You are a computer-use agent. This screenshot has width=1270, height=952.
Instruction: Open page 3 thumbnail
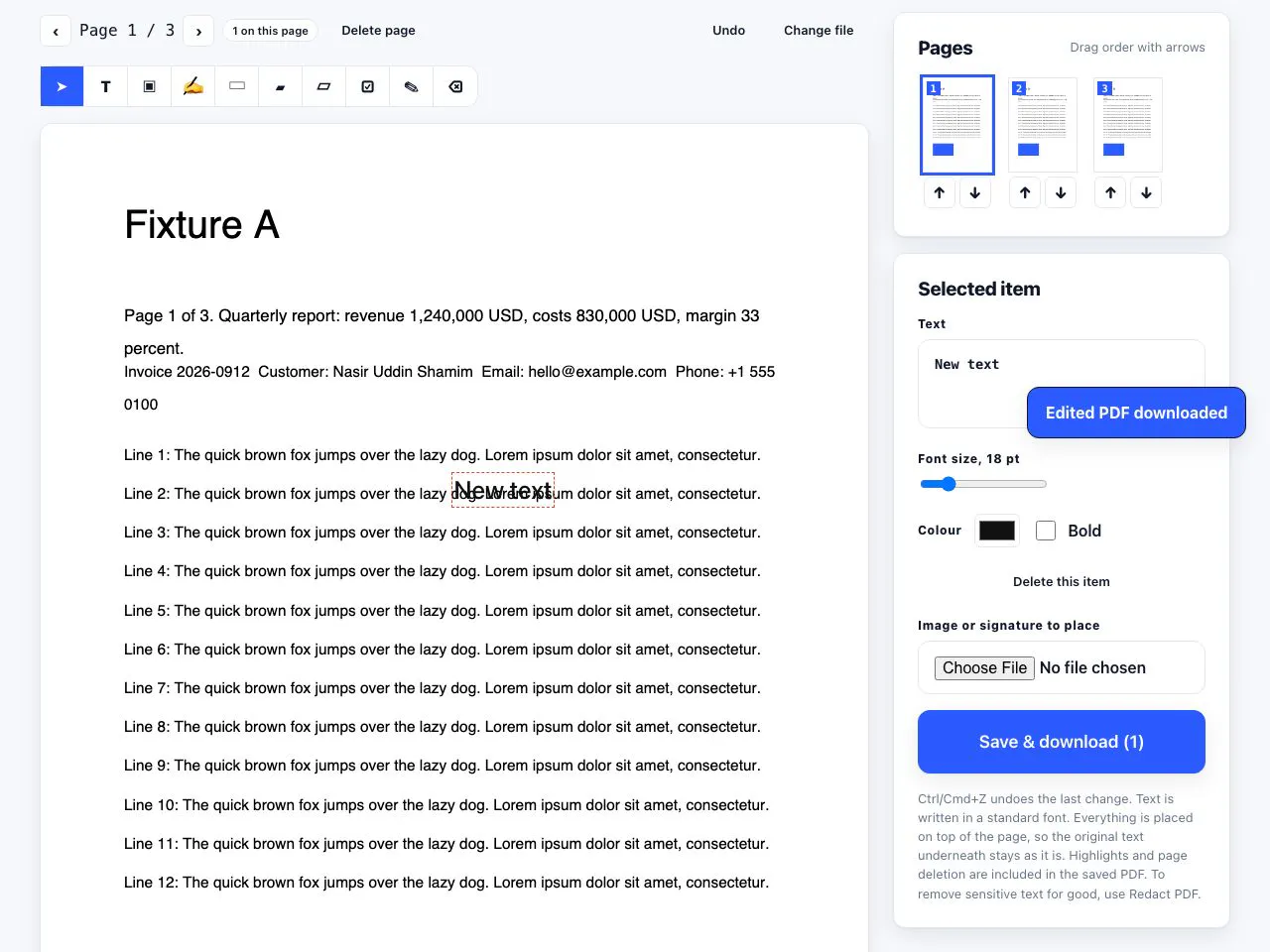(1128, 125)
